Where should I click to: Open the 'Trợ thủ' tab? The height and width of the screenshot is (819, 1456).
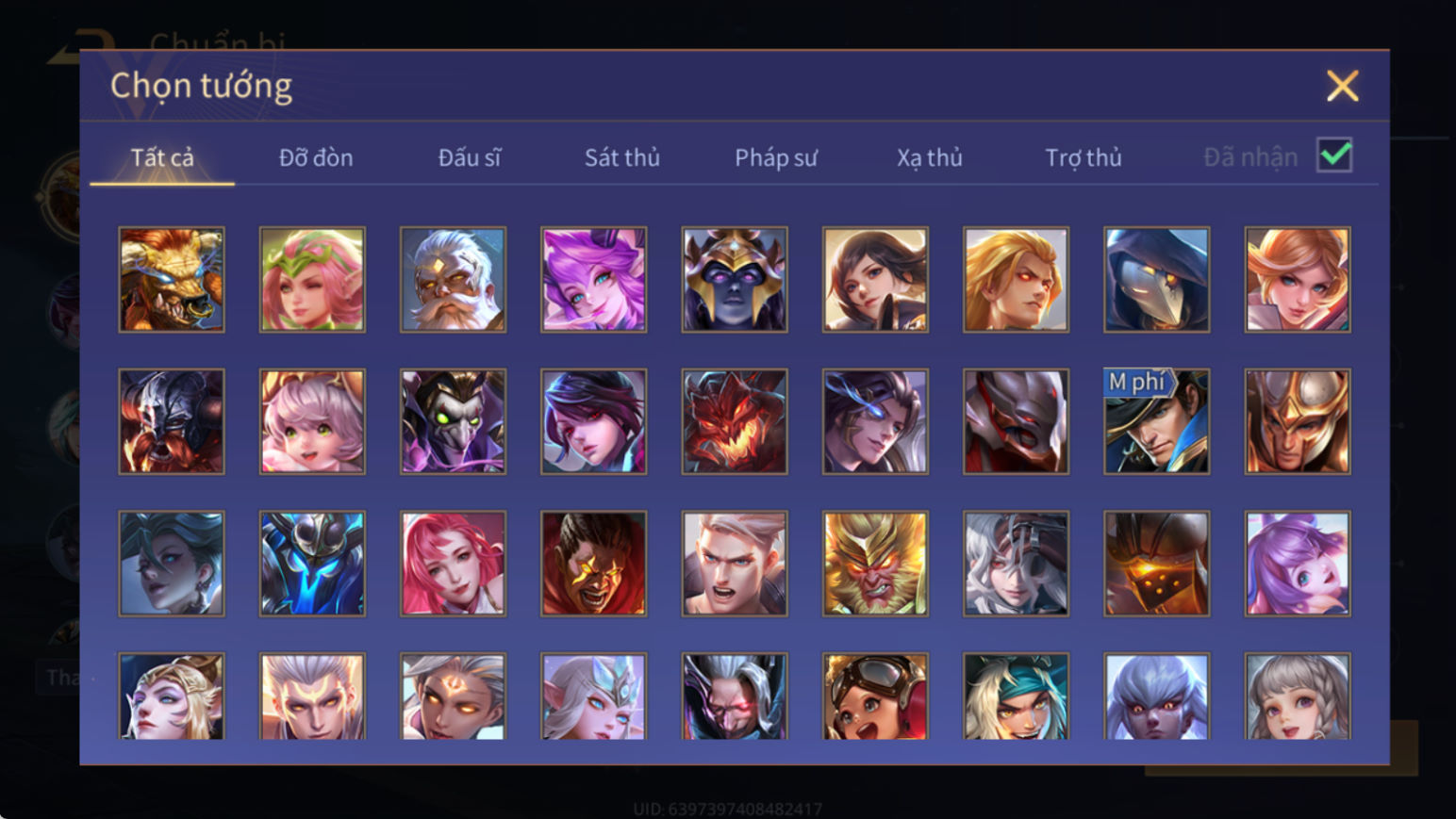[x=1084, y=157]
